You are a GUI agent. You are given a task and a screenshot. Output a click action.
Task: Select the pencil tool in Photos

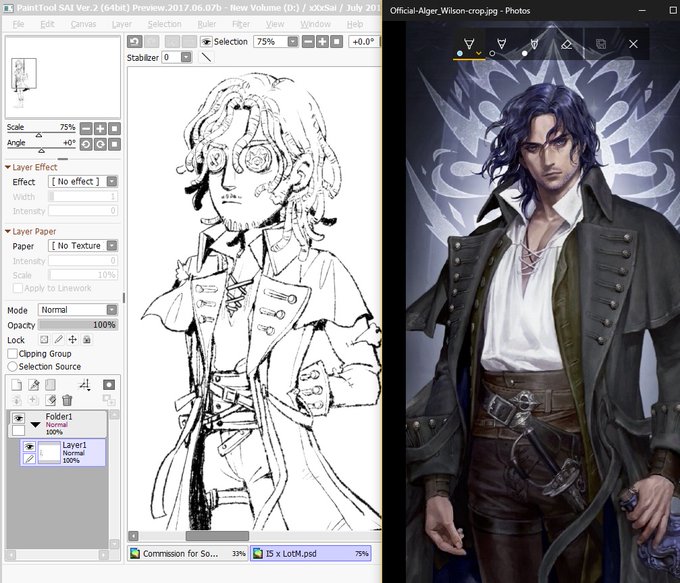pyautogui.click(x=502, y=44)
